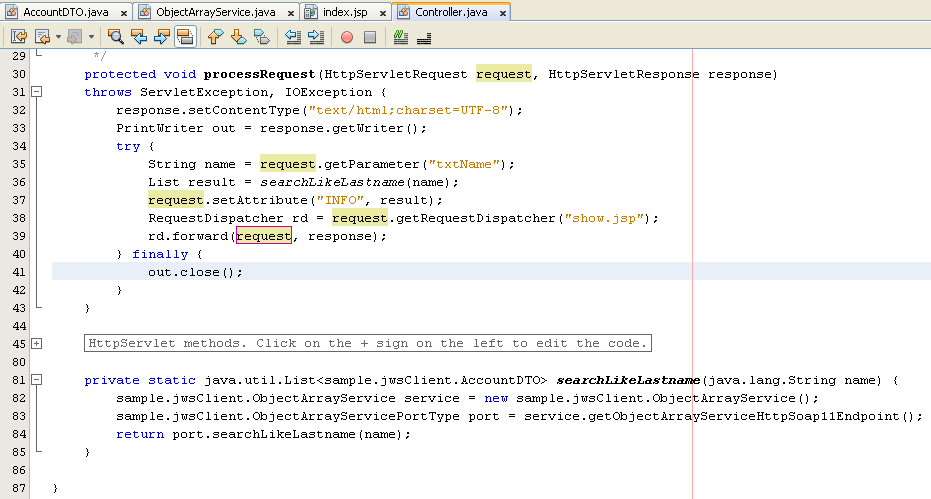
Task: Click getObjectArrayServiceHttpSoap11Endpoint on line 83
Action: click(744, 416)
